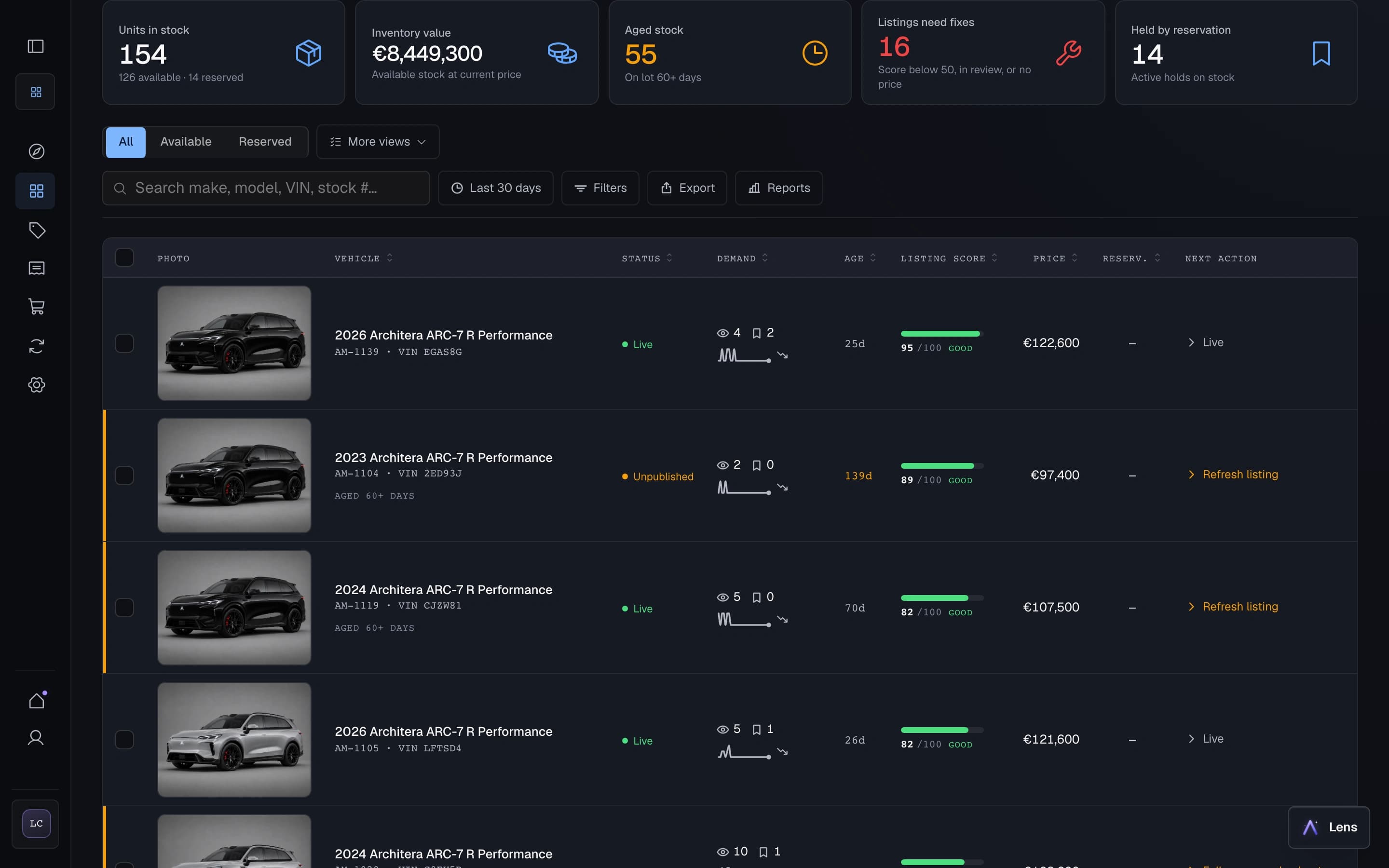1389x868 pixels.
Task: Sort table by Reserv. column
Action: tap(1131, 258)
